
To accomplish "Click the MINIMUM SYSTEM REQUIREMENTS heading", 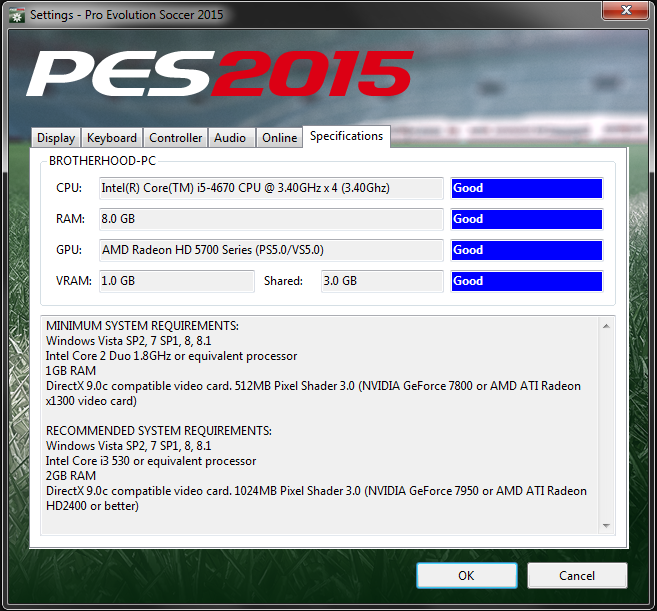I will tap(142, 326).
